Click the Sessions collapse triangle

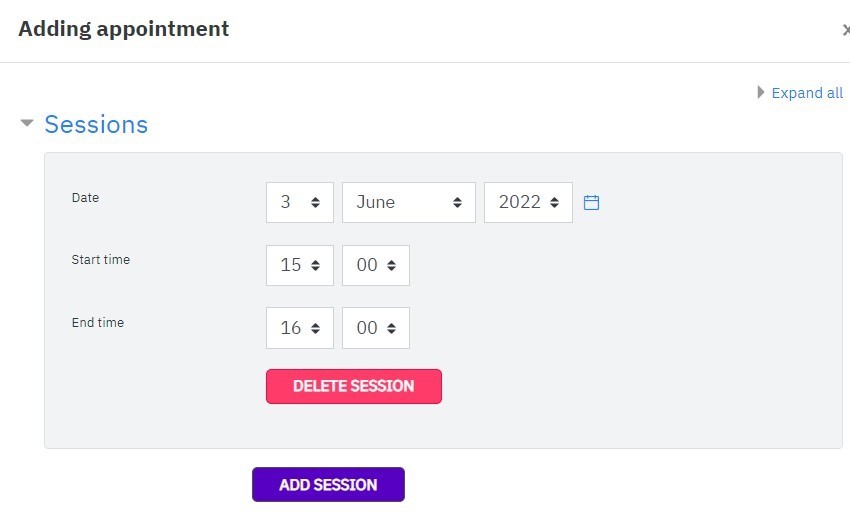point(27,123)
